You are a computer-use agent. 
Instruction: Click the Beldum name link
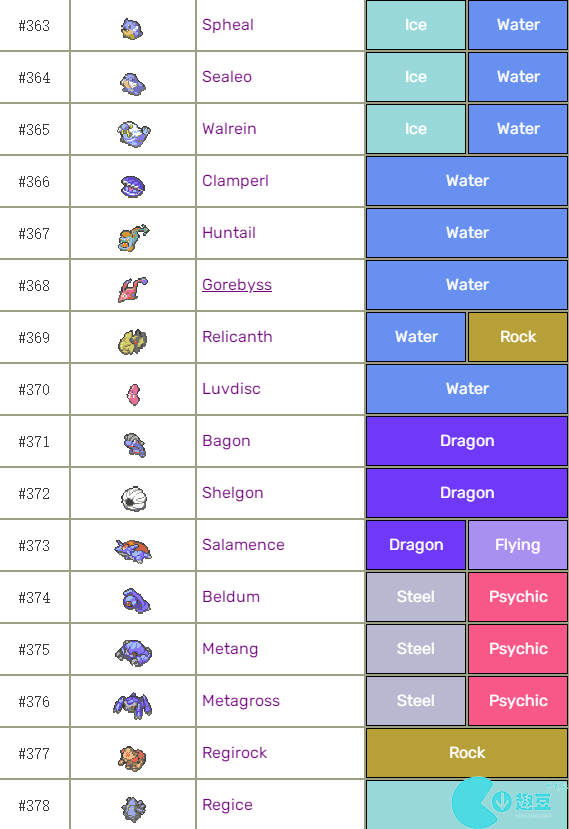[231, 597]
